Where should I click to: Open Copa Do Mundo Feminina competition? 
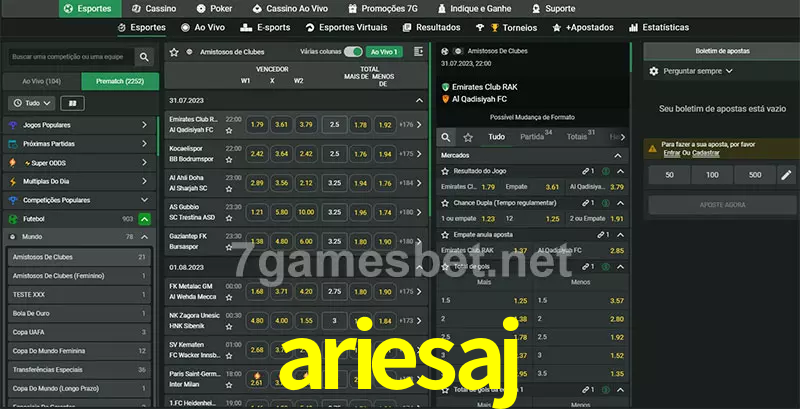(79, 351)
